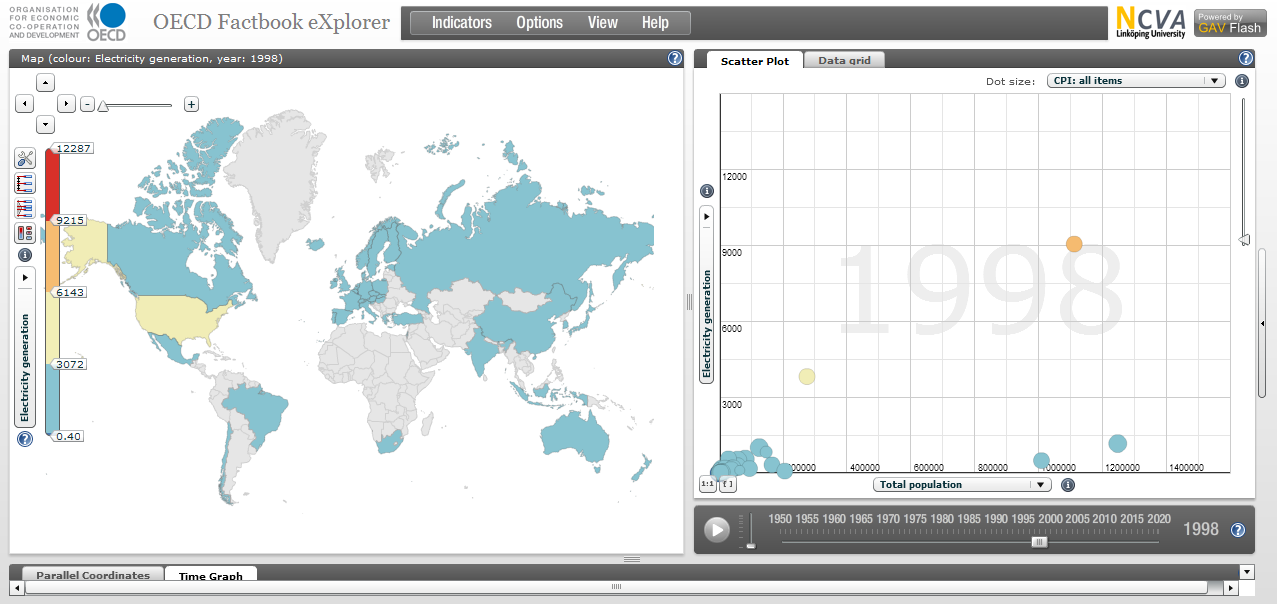1277x604 pixels.
Task: Reset scatter plot to 1:1 scale
Action: (708, 484)
